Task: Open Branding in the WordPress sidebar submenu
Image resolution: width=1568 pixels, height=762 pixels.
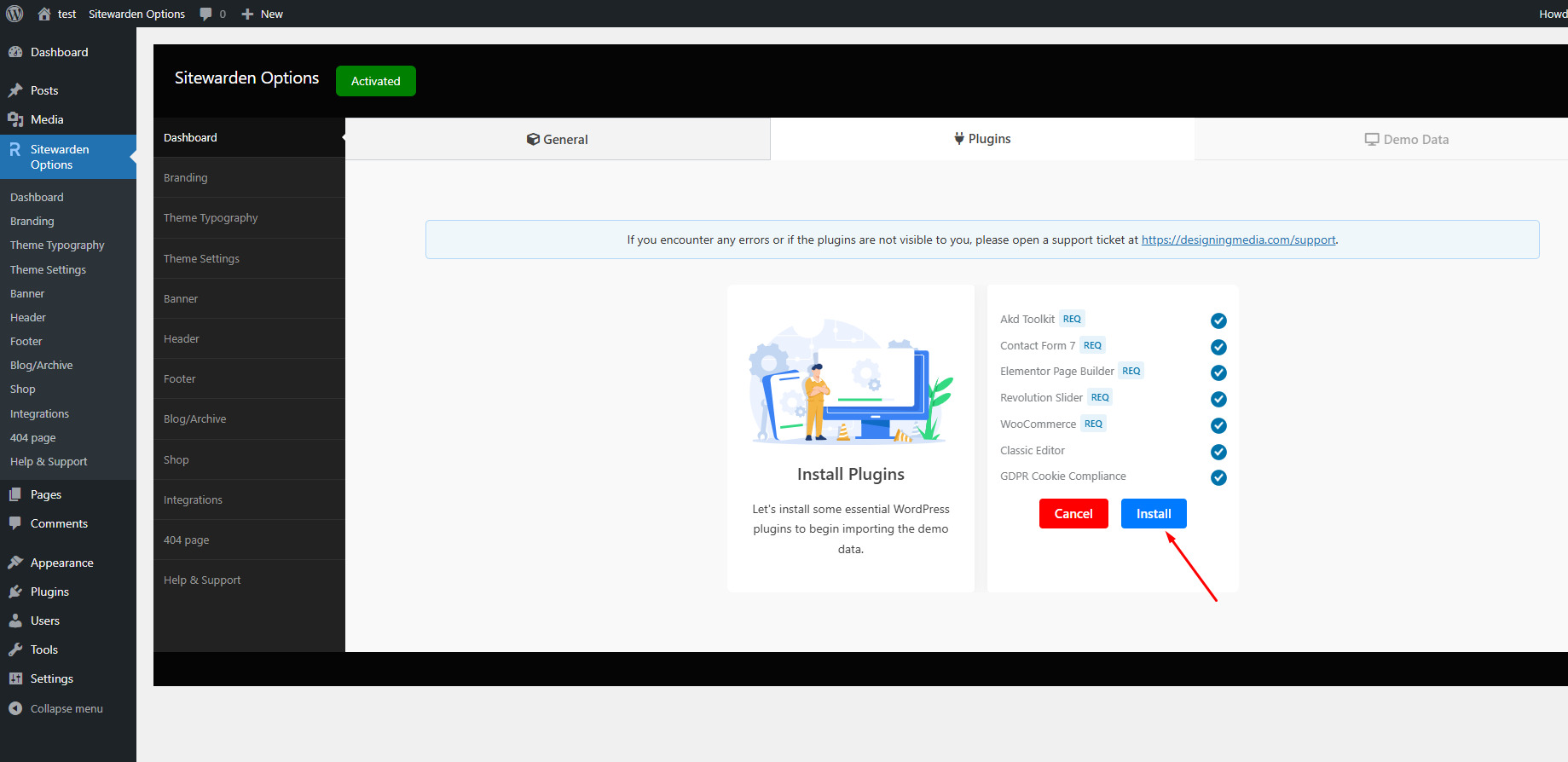Action: pos(32,221)
